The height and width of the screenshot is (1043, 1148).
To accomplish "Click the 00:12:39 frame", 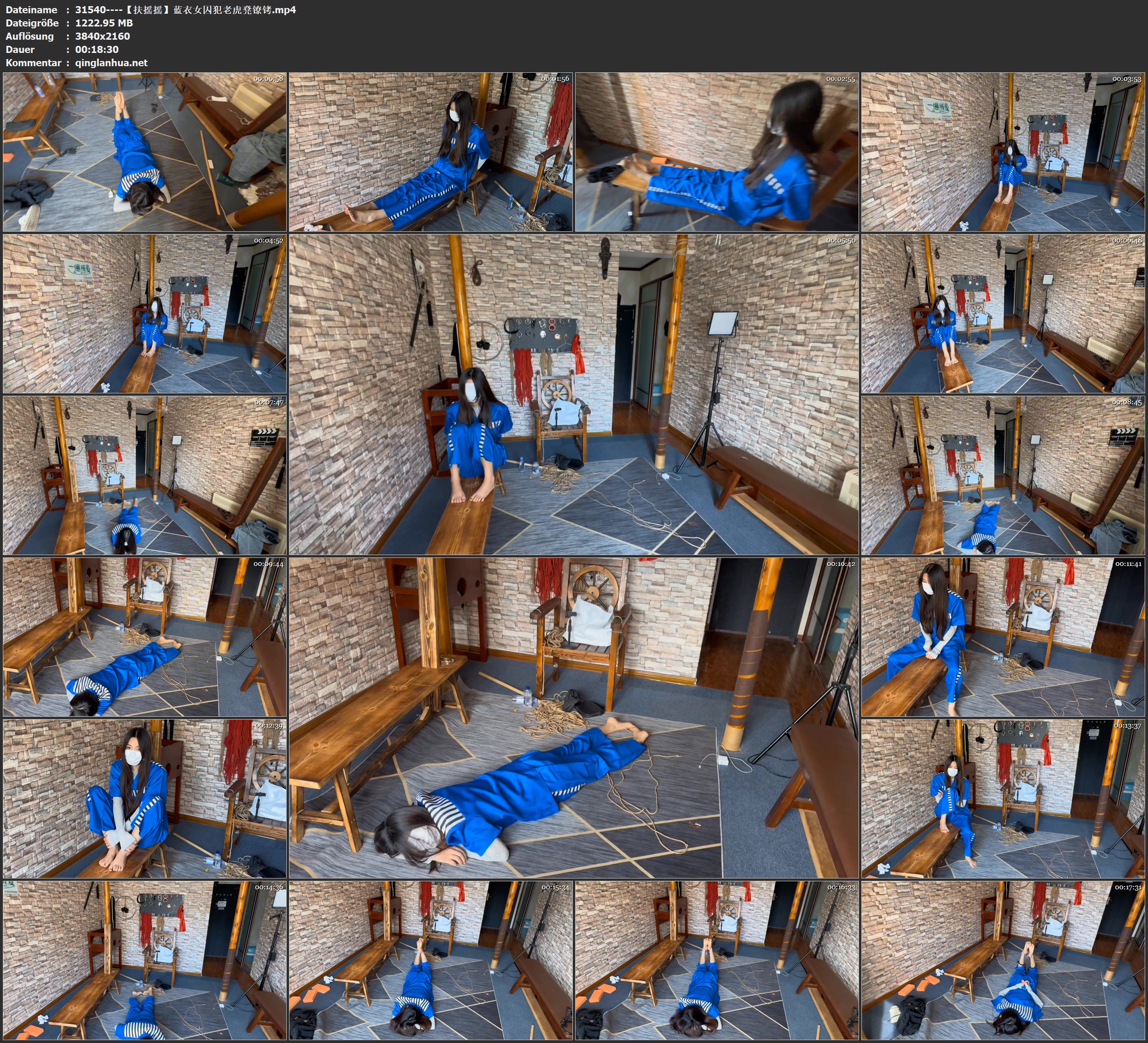I will (145, 799).
